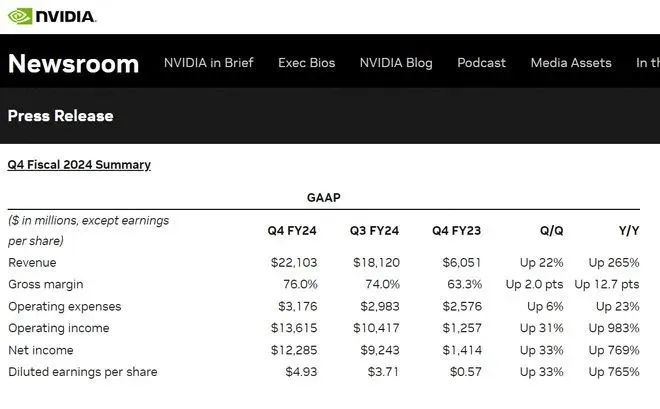Image resolution: width=660 pixels, height=409 pixels.
Task: Select the Gross margin row label
Action: point(44,285)
